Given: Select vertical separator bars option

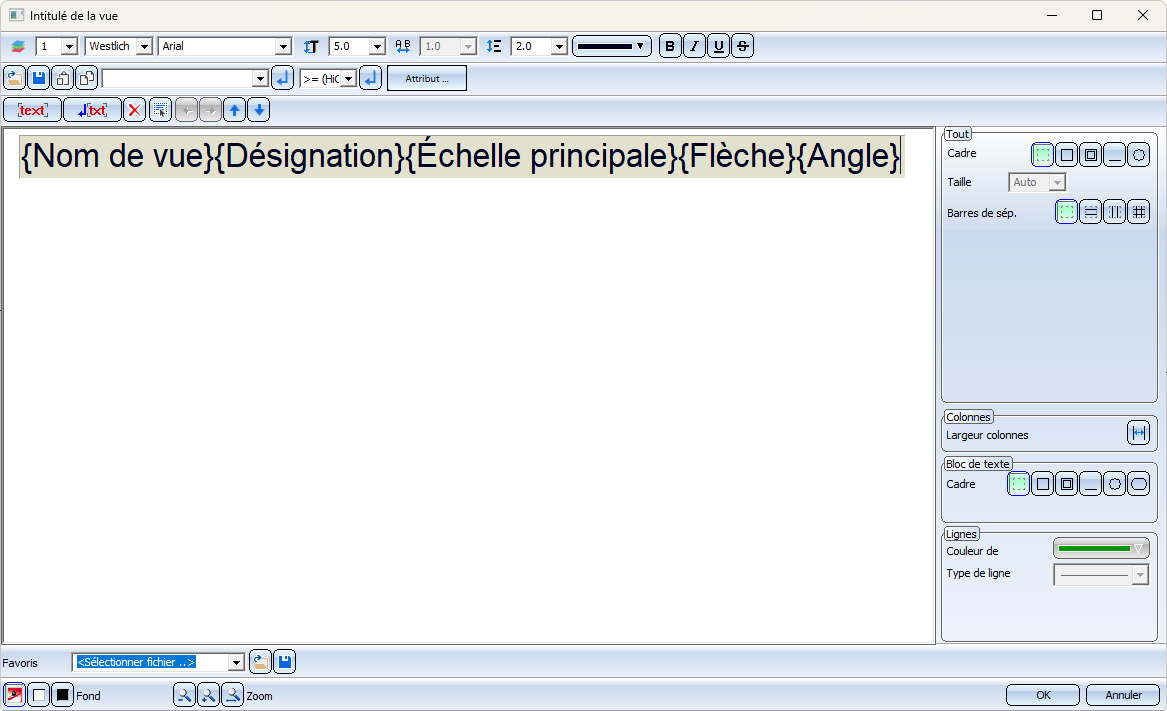Looking at the screenshot, I should (x=1114, y=212).
